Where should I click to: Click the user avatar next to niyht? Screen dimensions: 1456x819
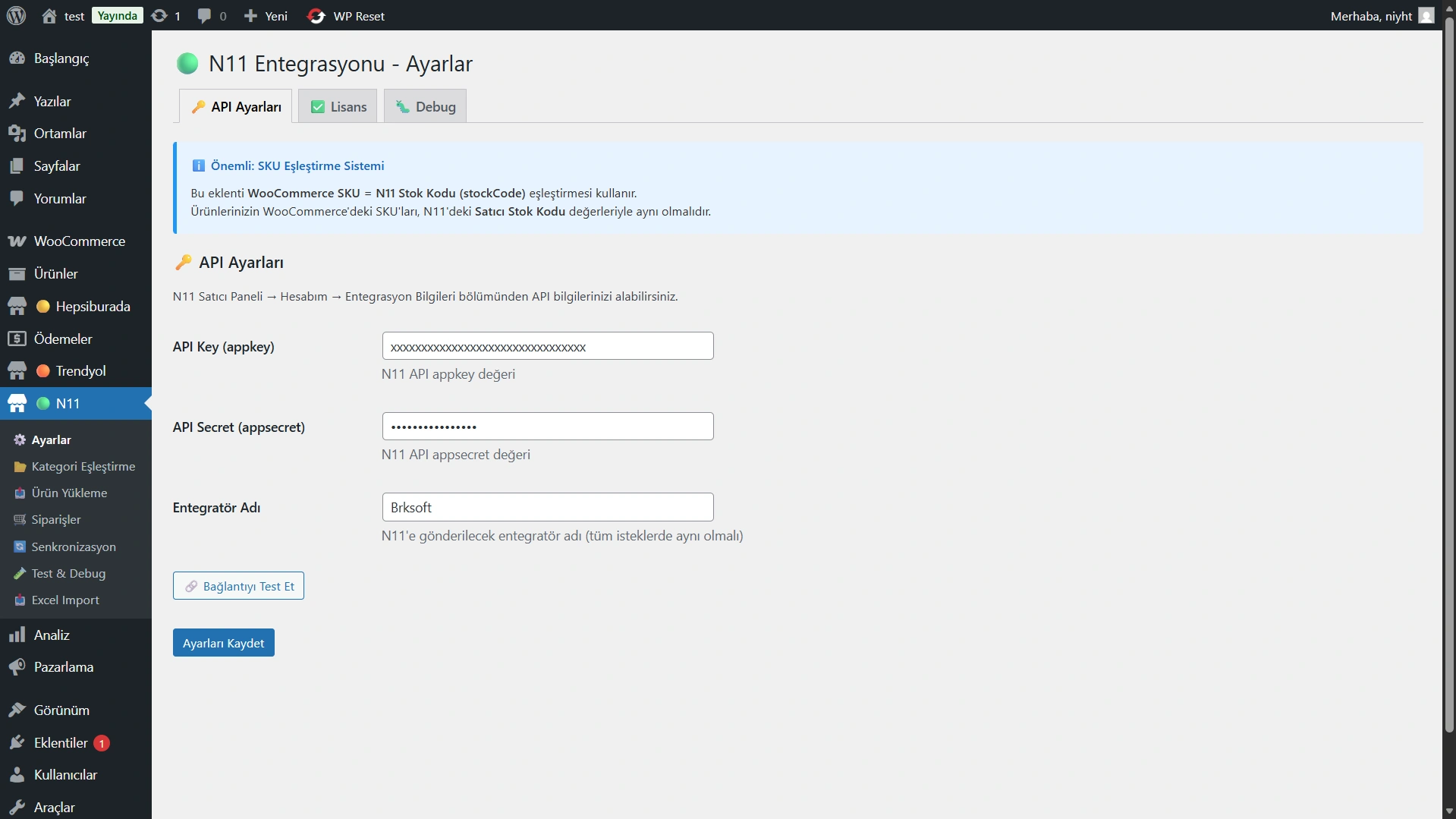(1426, 16)
